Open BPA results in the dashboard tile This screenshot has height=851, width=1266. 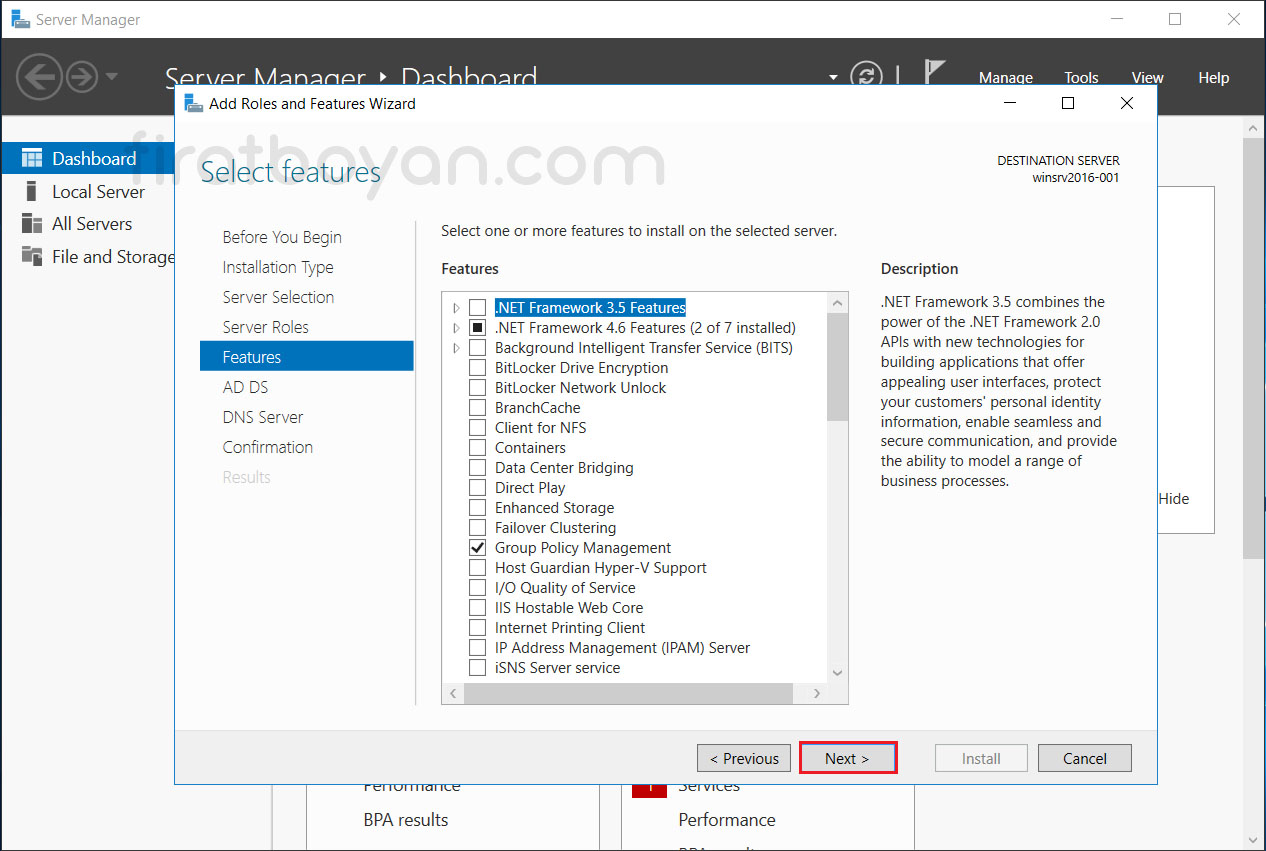(x=406, y=820)
